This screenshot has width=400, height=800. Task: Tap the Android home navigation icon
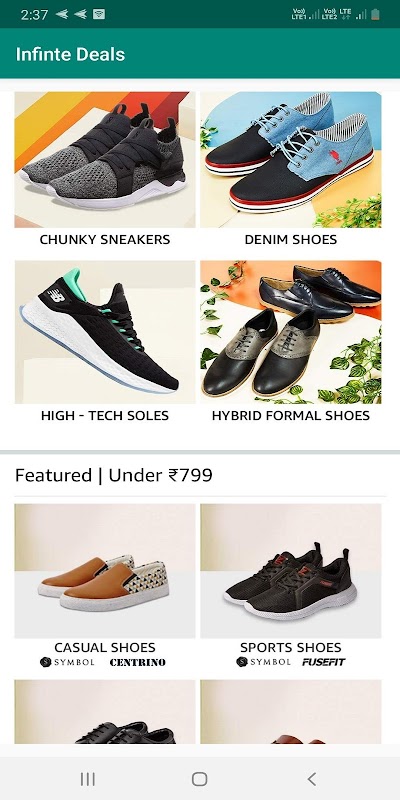pyautogui.click(x=199, y=779)
